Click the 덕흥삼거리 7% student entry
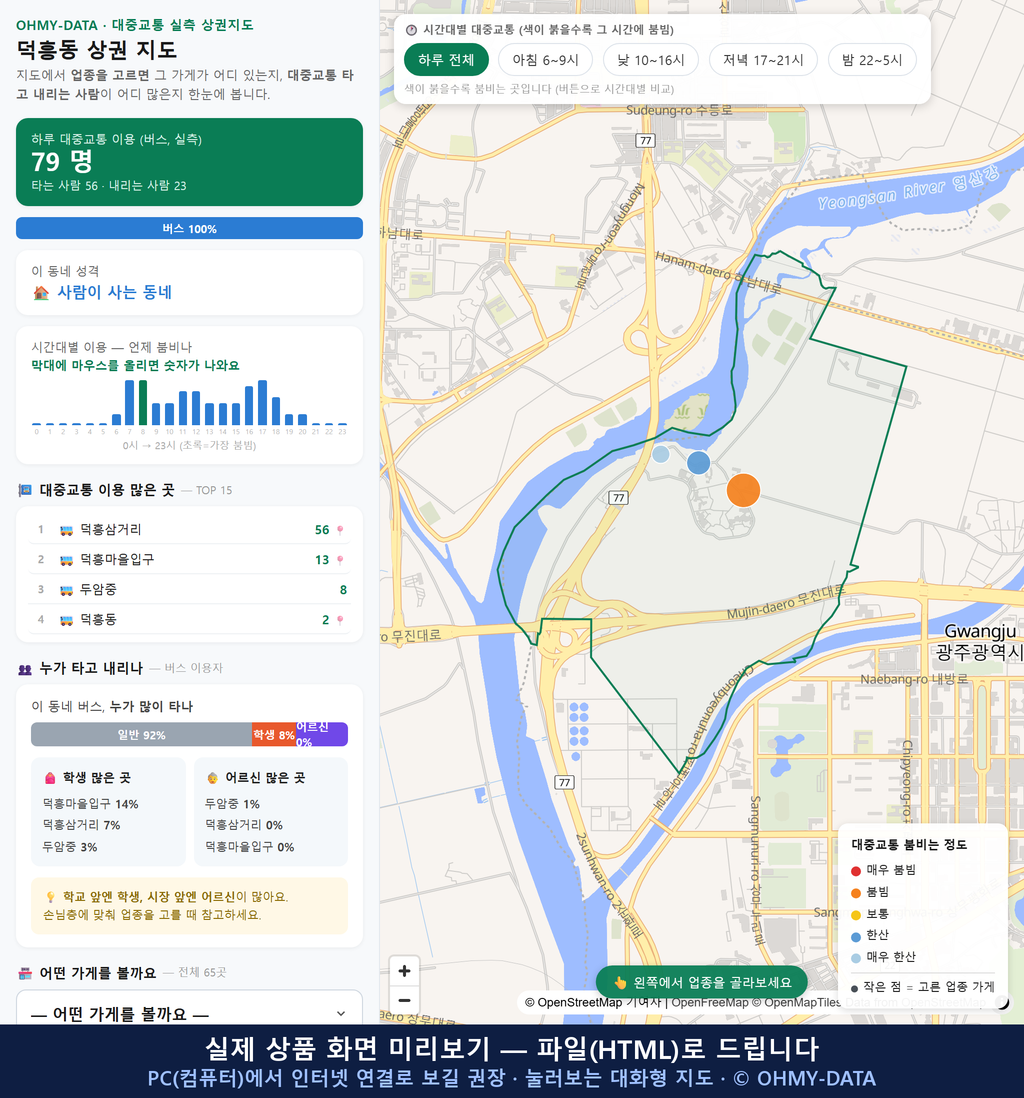1024x1098 pixels. [81, 826]
